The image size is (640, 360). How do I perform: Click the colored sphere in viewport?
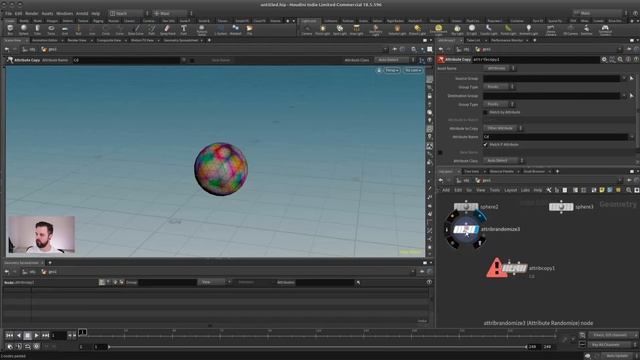(x=221, y=169)
